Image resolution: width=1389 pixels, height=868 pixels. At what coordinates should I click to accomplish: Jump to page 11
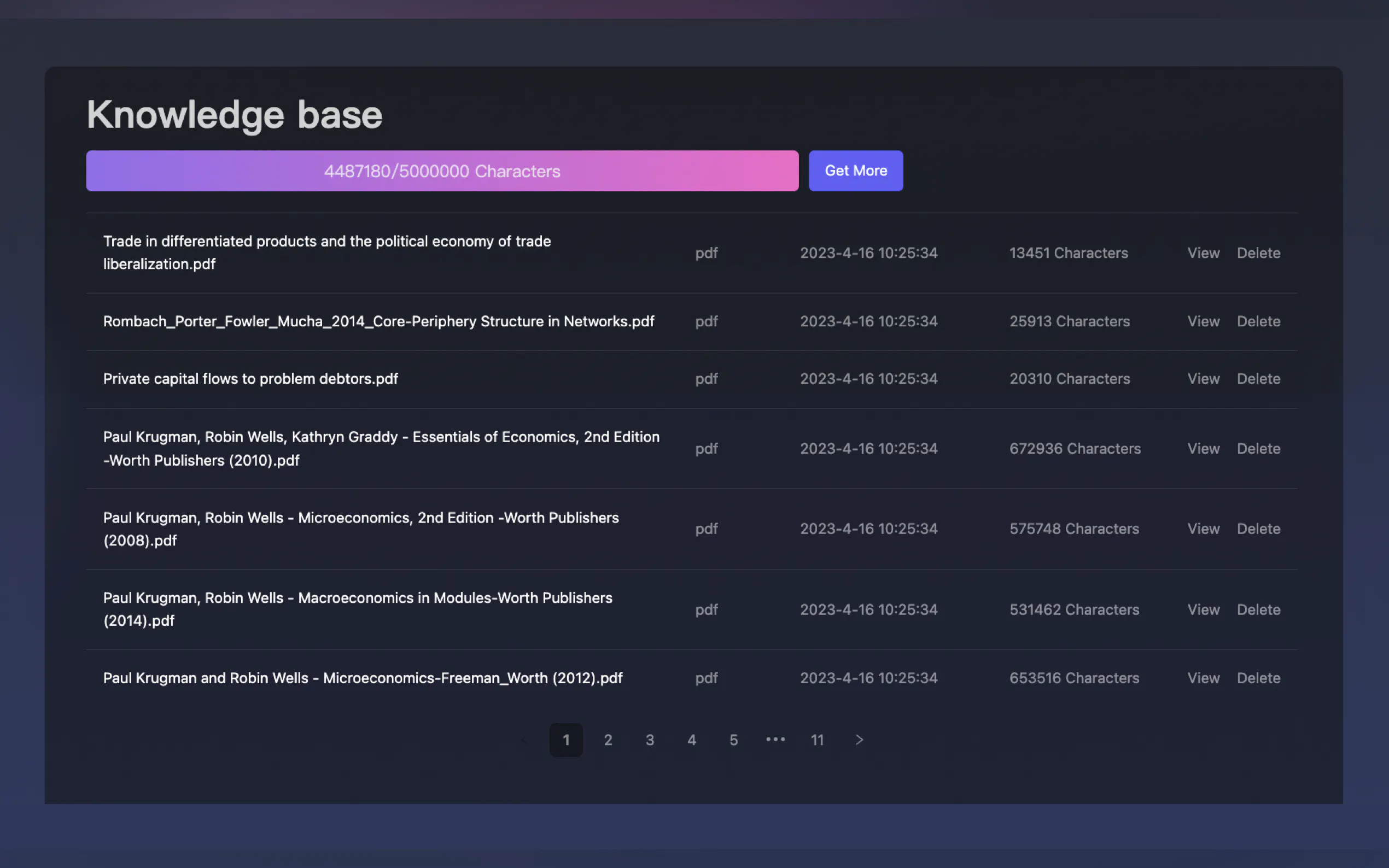[x=817, y=740]
